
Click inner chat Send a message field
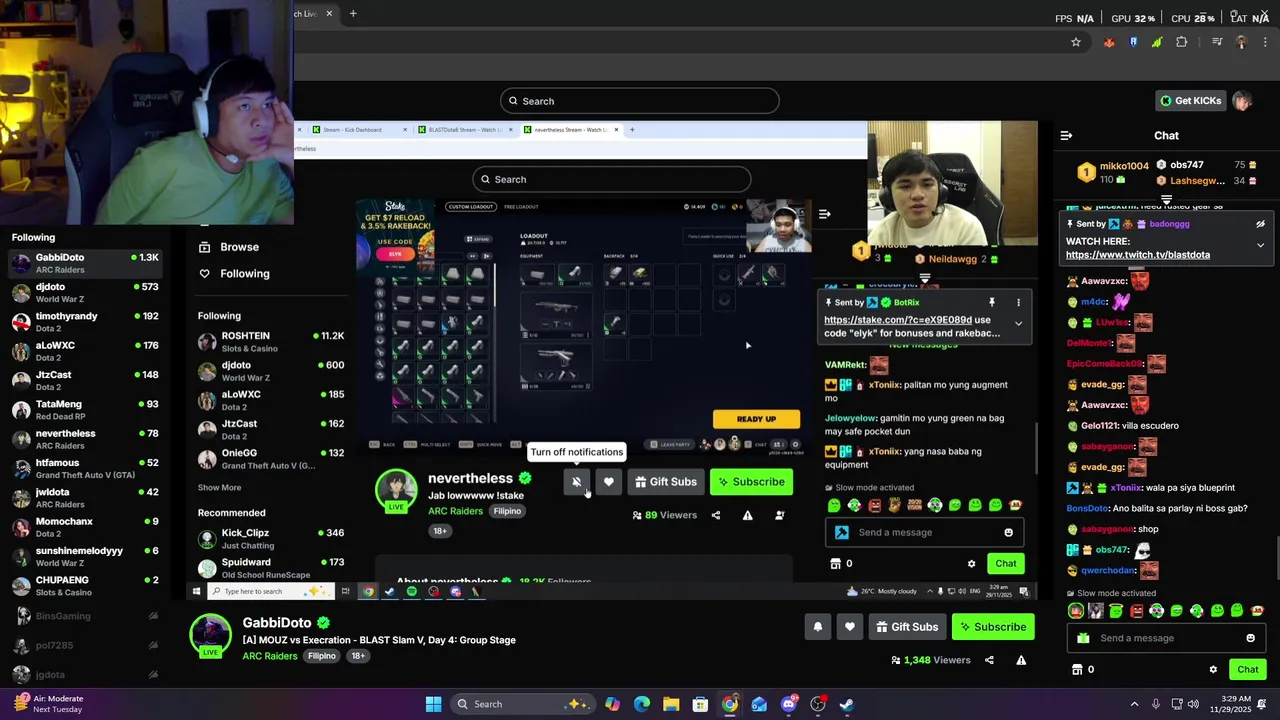coord(924,532)
